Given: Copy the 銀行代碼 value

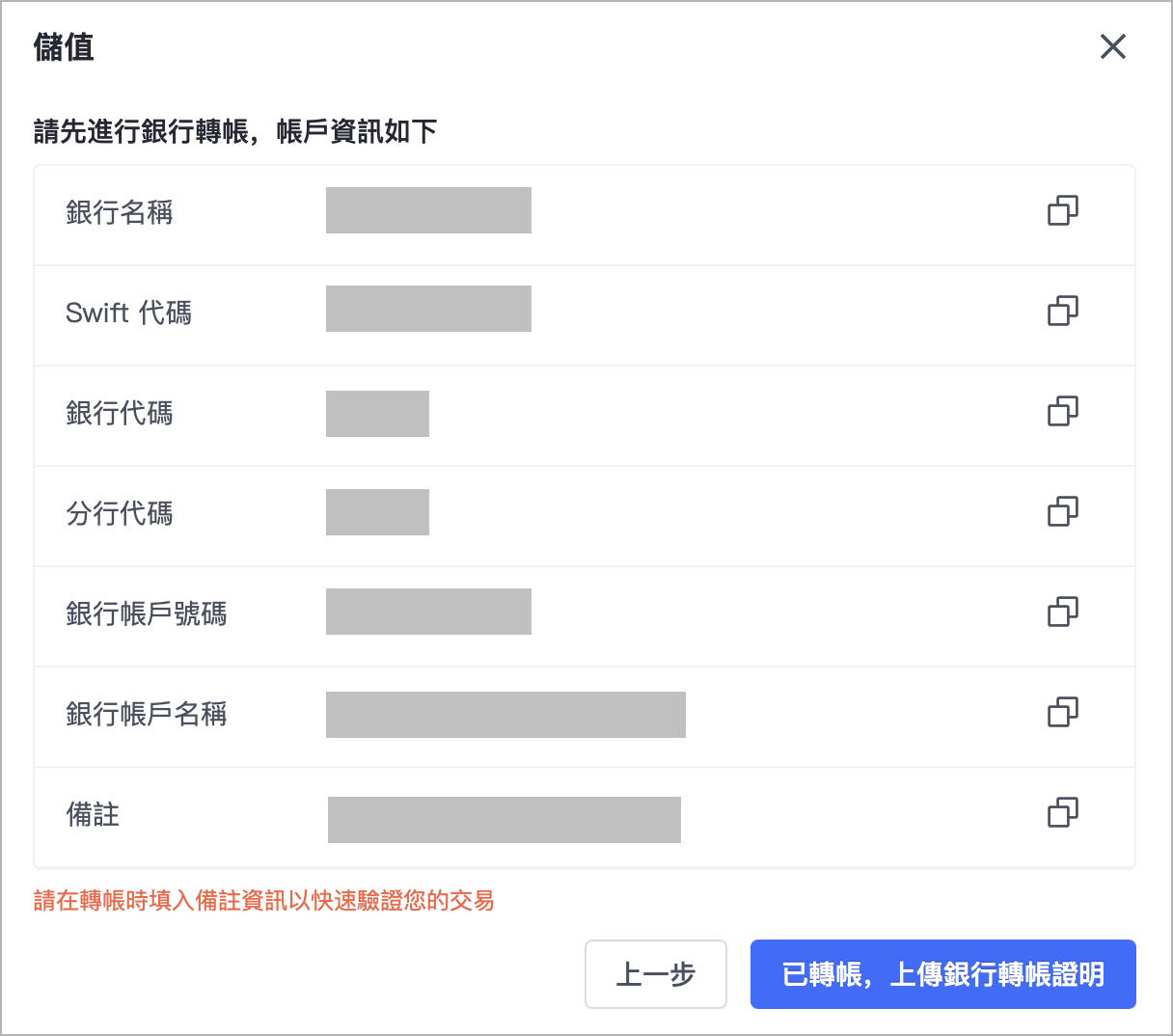Looking at the screenshot, I should tap(1062, 411).
